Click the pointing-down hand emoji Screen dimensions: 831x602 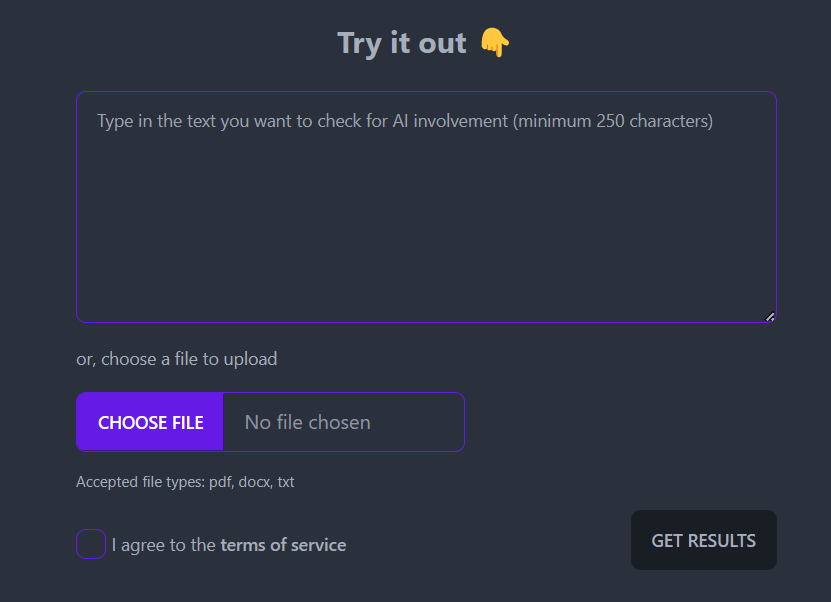495,43
